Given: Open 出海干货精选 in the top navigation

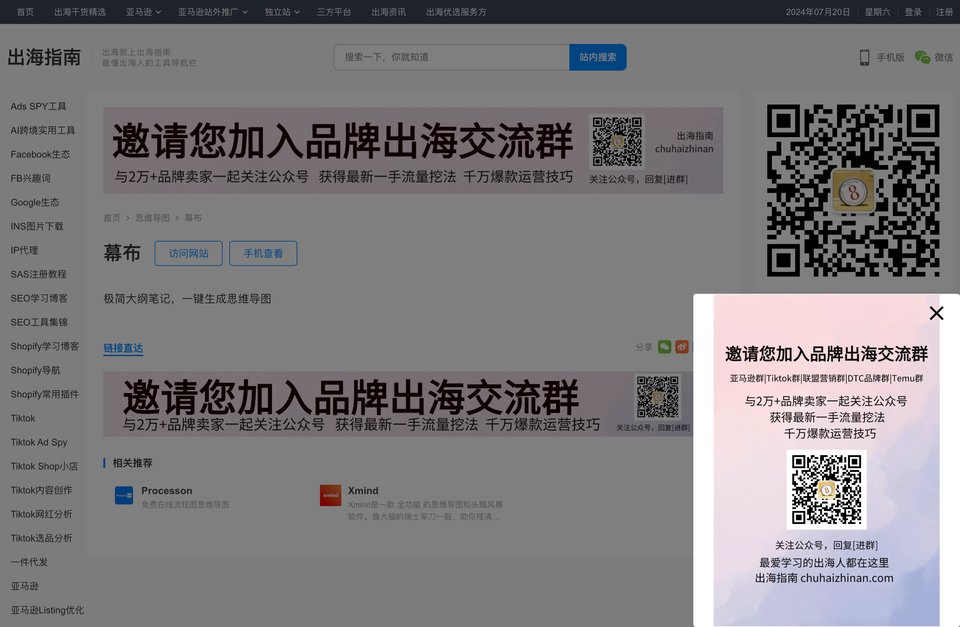Looking at the screenshot, I should pyautogui.click(x=80, y=12).
